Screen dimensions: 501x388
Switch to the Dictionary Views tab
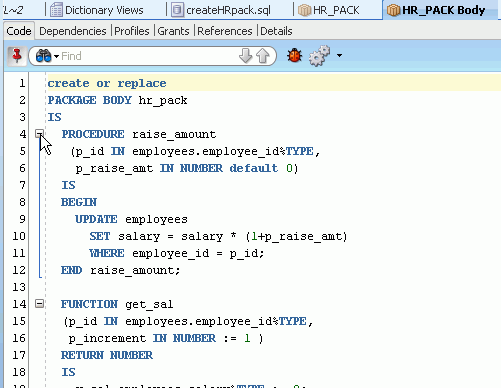97,10
